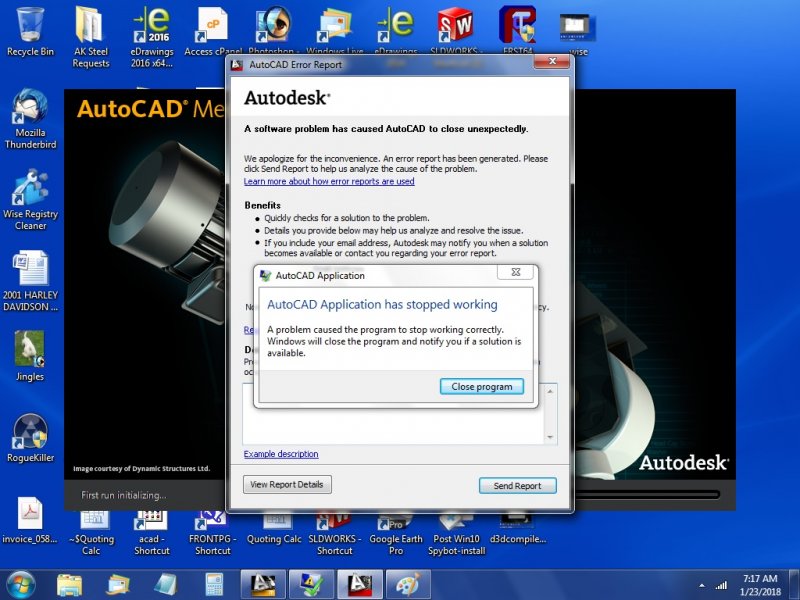Screen dimensions: 800x600
Task: Launch eDrawings 2016 x64 shortcut
Action: 152,37
